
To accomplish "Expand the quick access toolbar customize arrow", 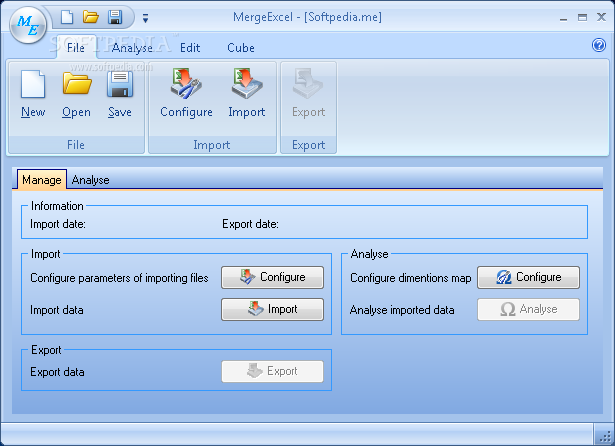I will 146,18.
